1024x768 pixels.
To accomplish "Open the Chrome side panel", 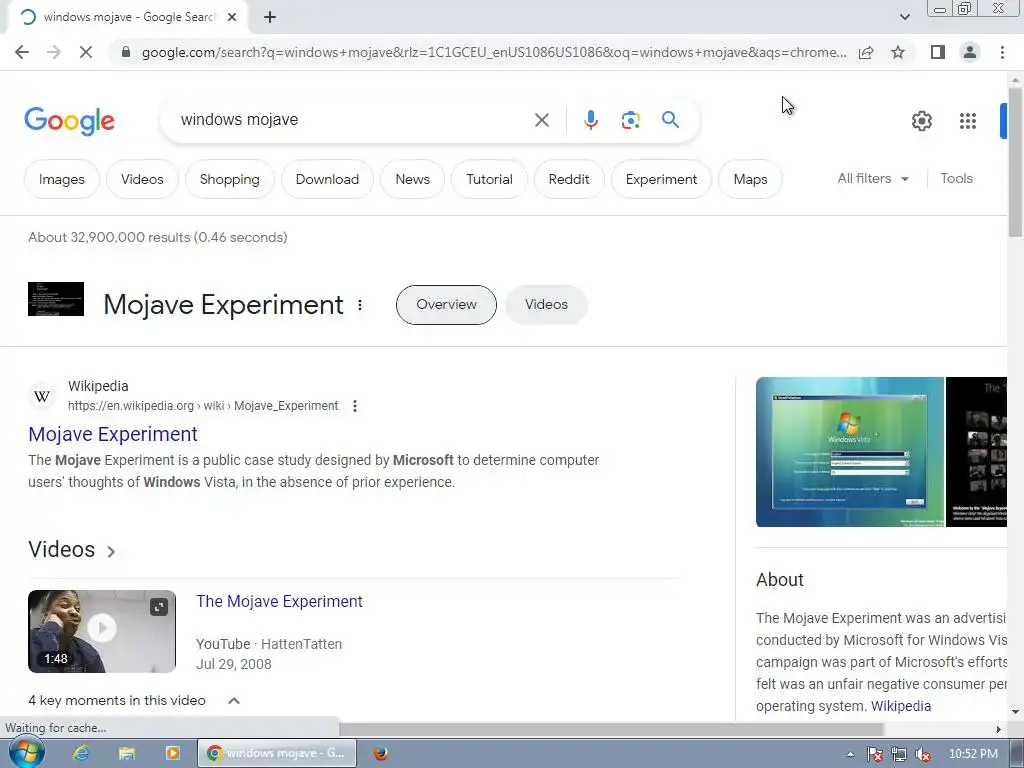I will tap(938, 52).
